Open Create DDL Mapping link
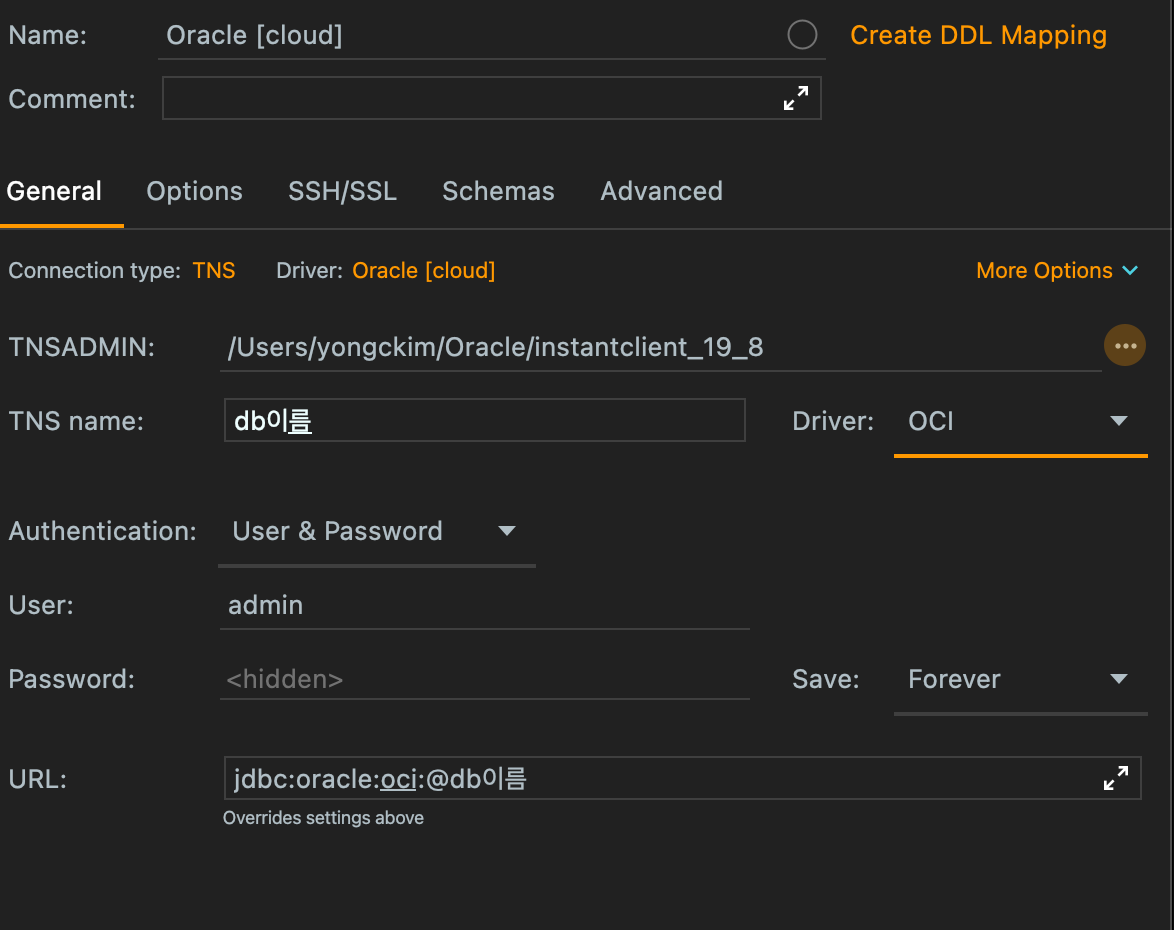The height and width of the screenshot is (930, 1174). pos(978,35)
